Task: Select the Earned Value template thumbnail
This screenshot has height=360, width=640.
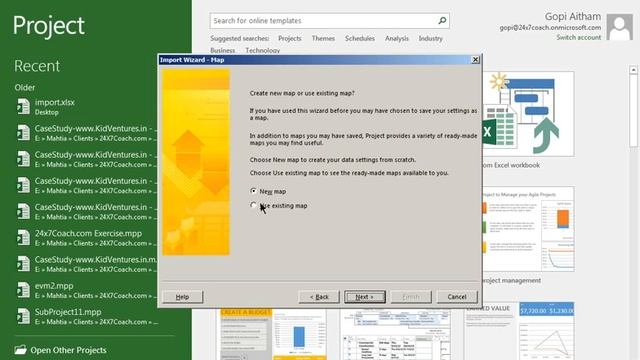Action: [x=519, y=331]
